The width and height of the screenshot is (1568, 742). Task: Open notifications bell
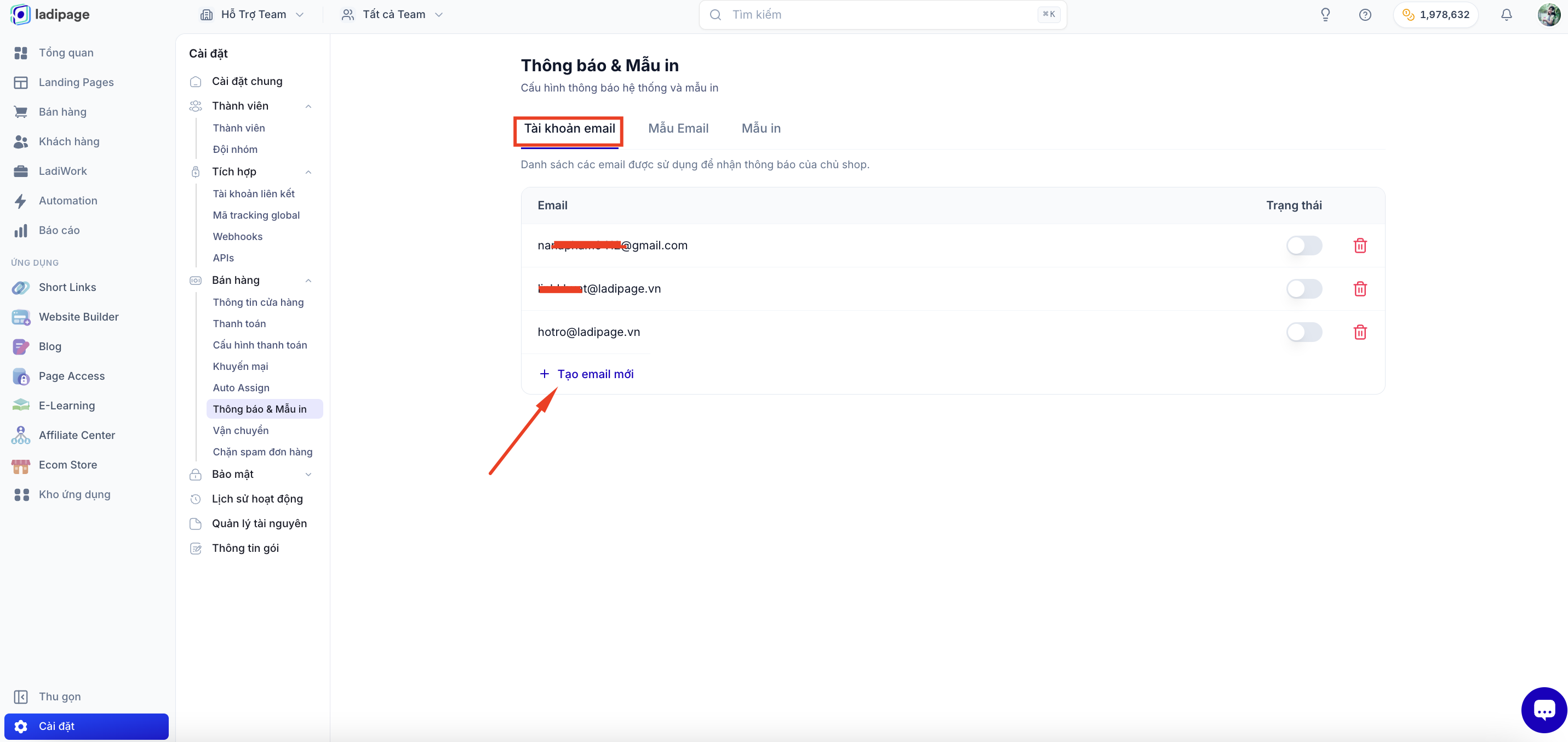[1506, 15]
